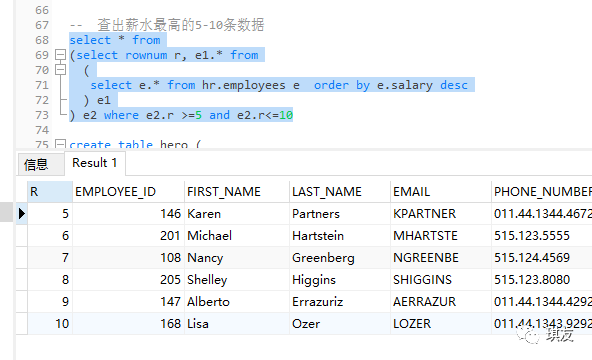Click the where clause on line 73
The width and height of the screenshot is (592, 360).
click(x=198, y=115)
